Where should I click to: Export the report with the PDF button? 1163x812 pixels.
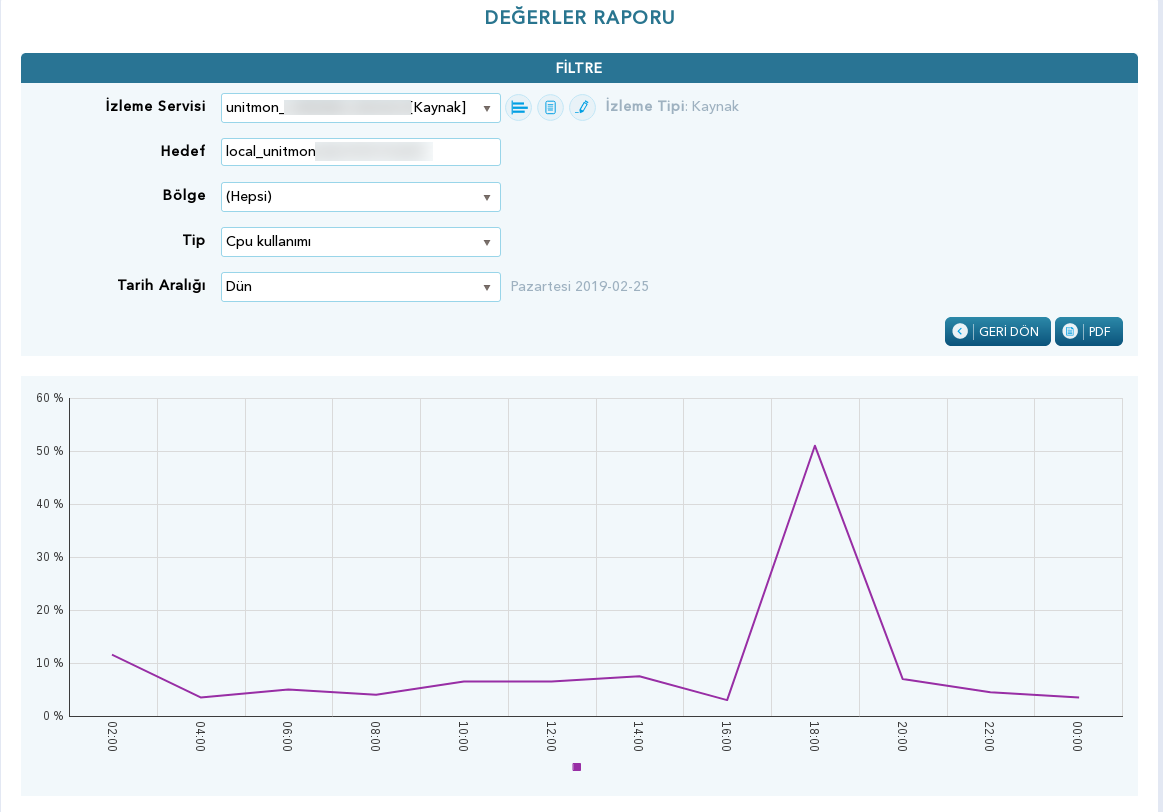pos(1089,331)
